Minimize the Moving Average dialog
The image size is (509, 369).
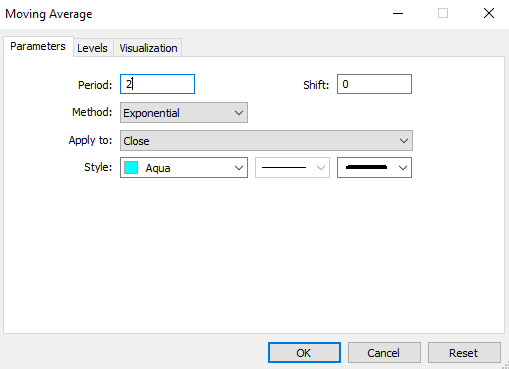pos(398,13)
